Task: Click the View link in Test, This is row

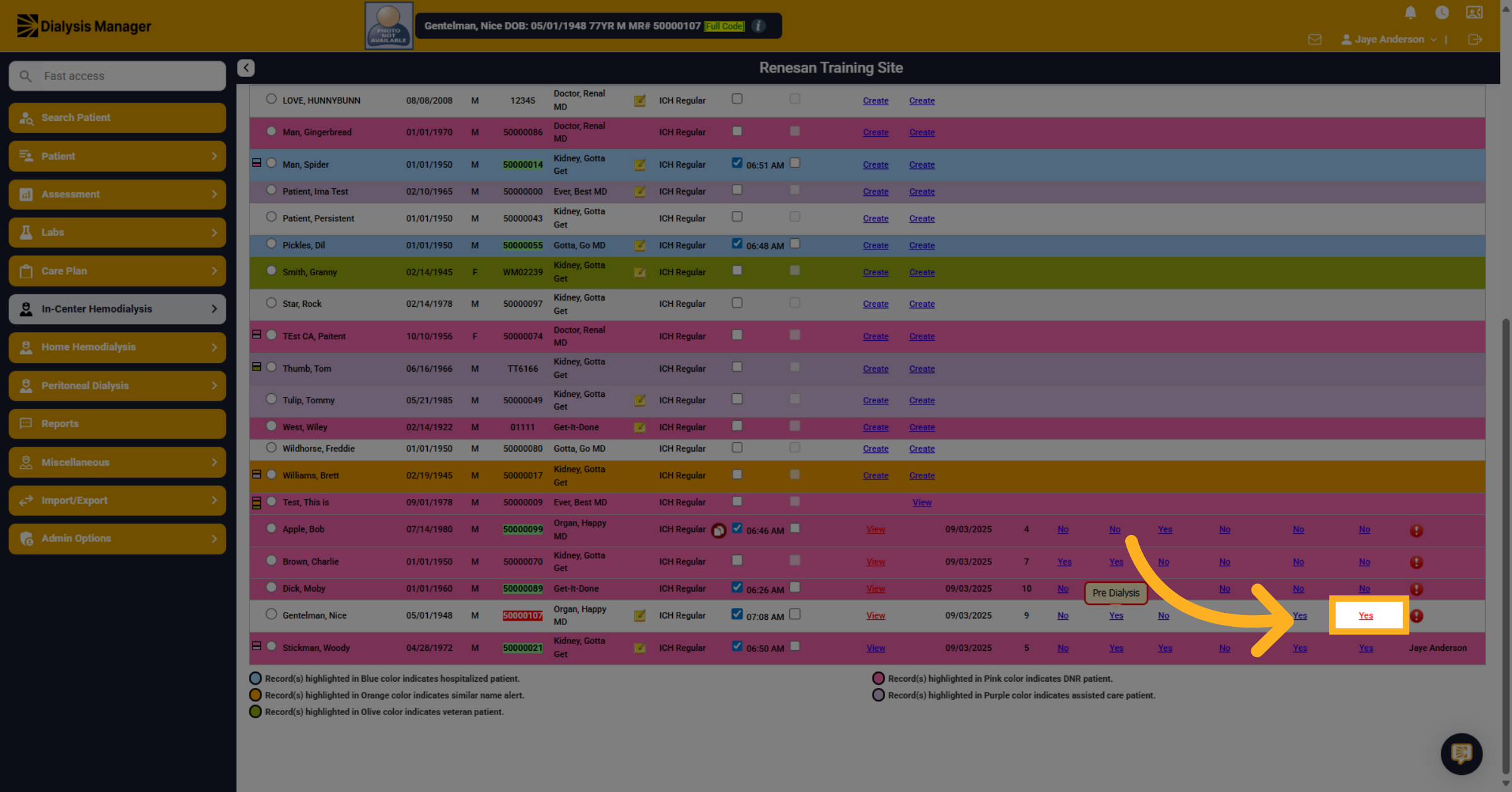Action: pyautogui.click(x=922, y=503)
